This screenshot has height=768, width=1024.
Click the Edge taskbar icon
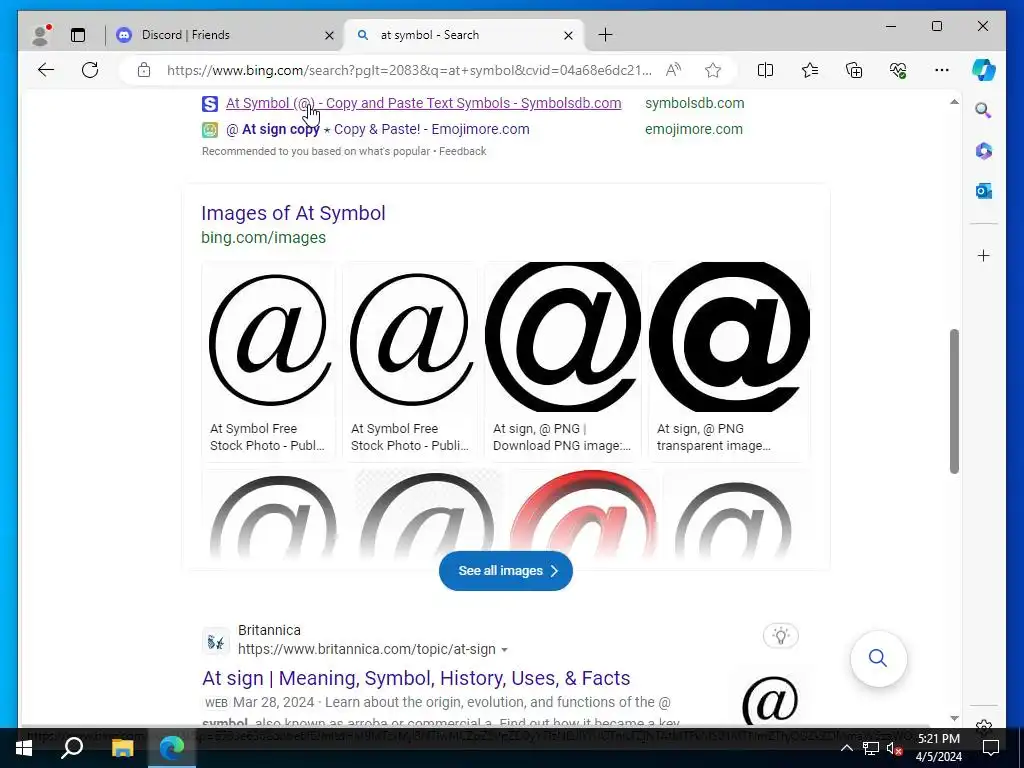coord(172,748)
